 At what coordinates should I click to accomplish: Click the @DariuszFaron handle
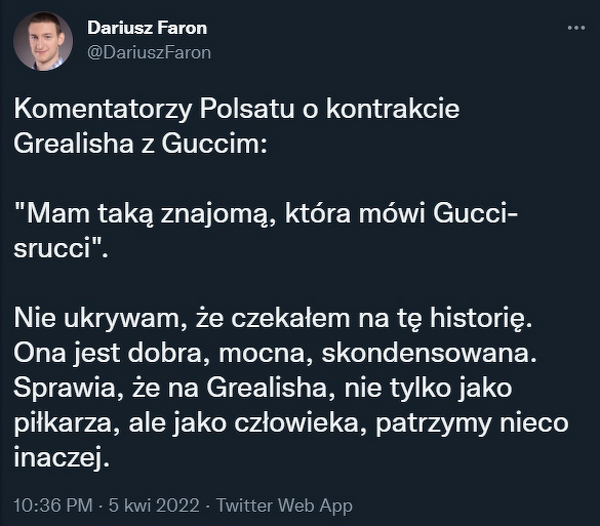tap(149, 53)
